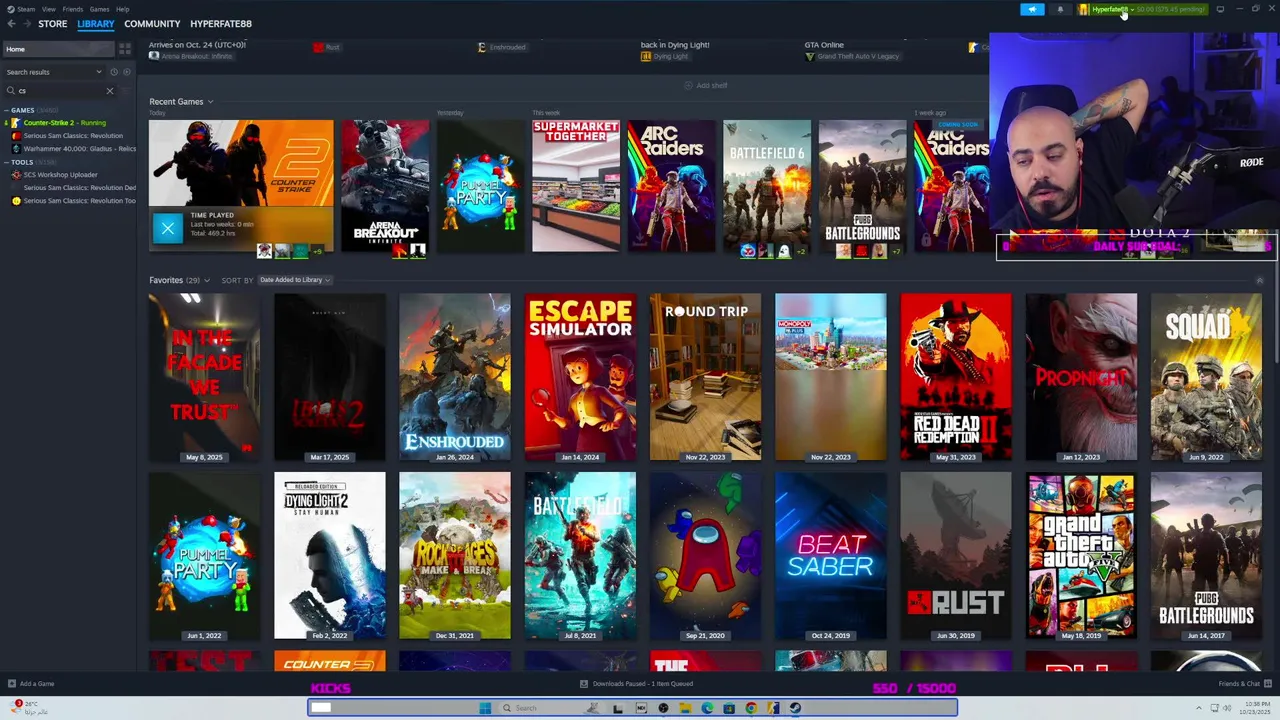
Task: Click the Add a Game plus icon
Action: pyautogui.click(x=12, y=684)
